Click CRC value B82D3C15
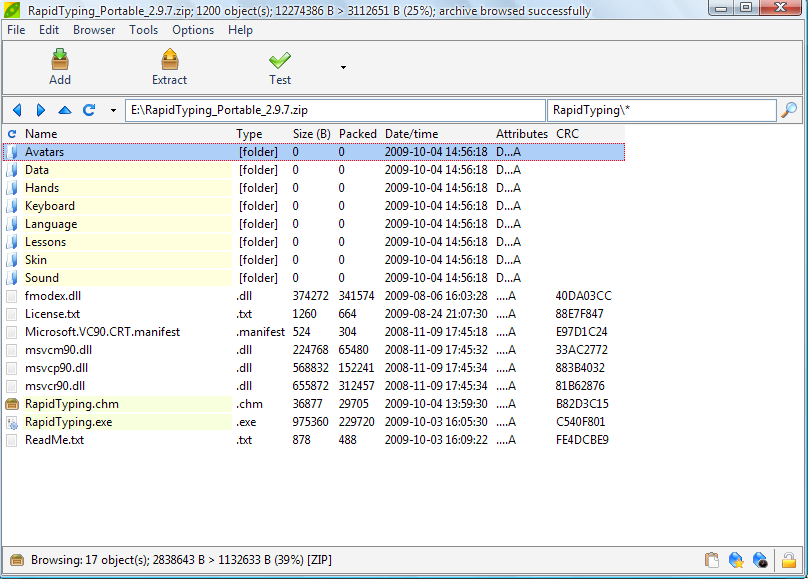The height and width of the screenshot is (579, 808). [582, 404]
